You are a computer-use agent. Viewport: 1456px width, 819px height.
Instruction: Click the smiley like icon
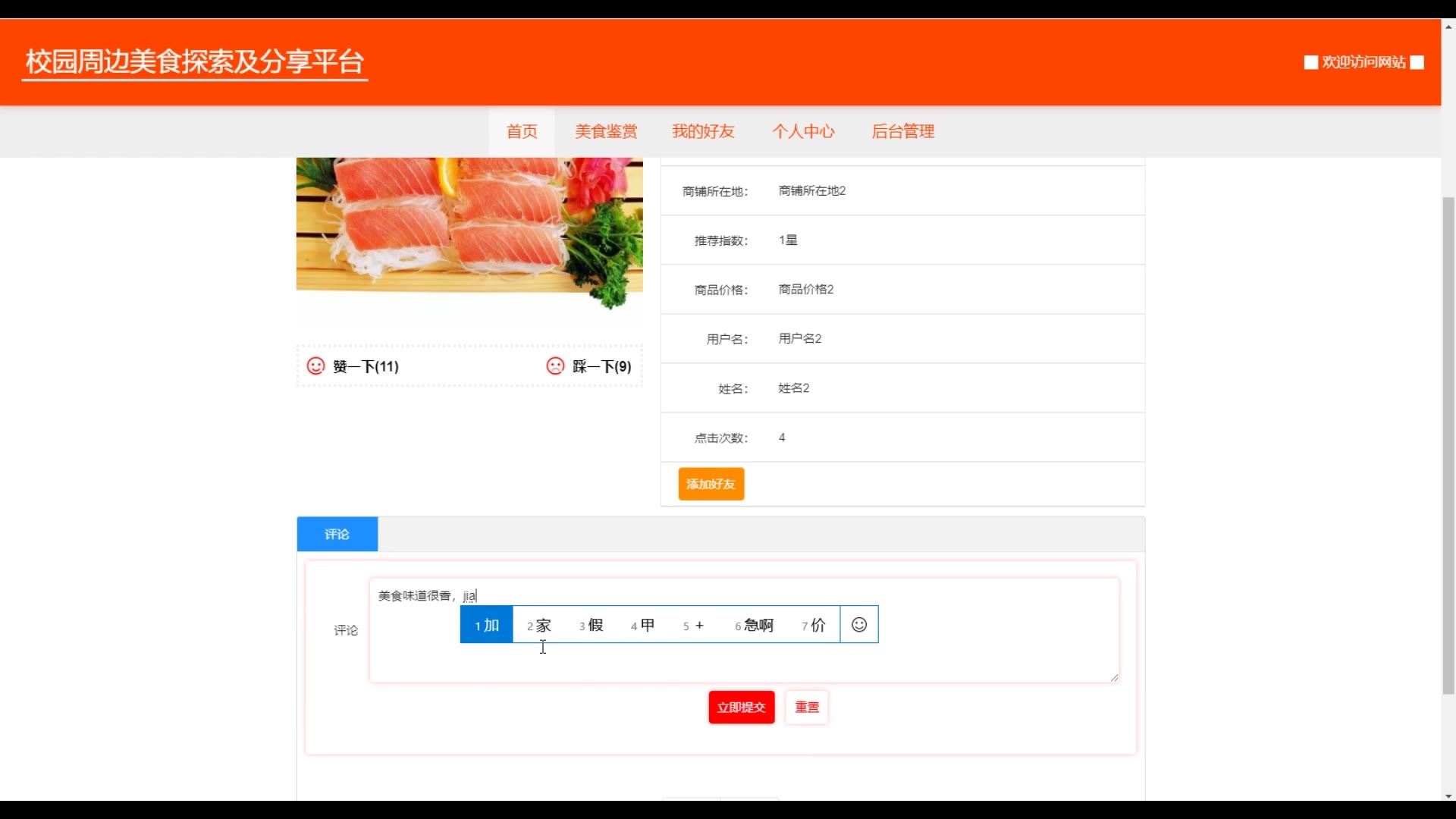[315, 366]
